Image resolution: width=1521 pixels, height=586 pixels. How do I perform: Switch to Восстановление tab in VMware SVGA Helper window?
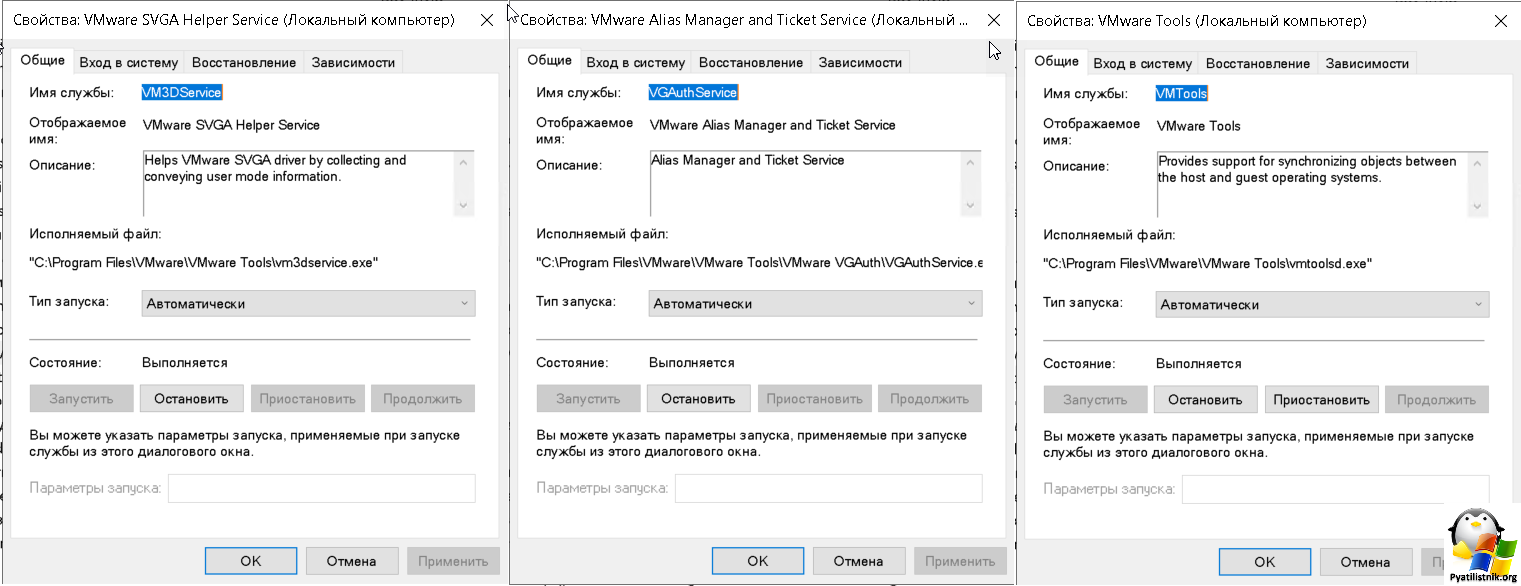pos(244,62)
